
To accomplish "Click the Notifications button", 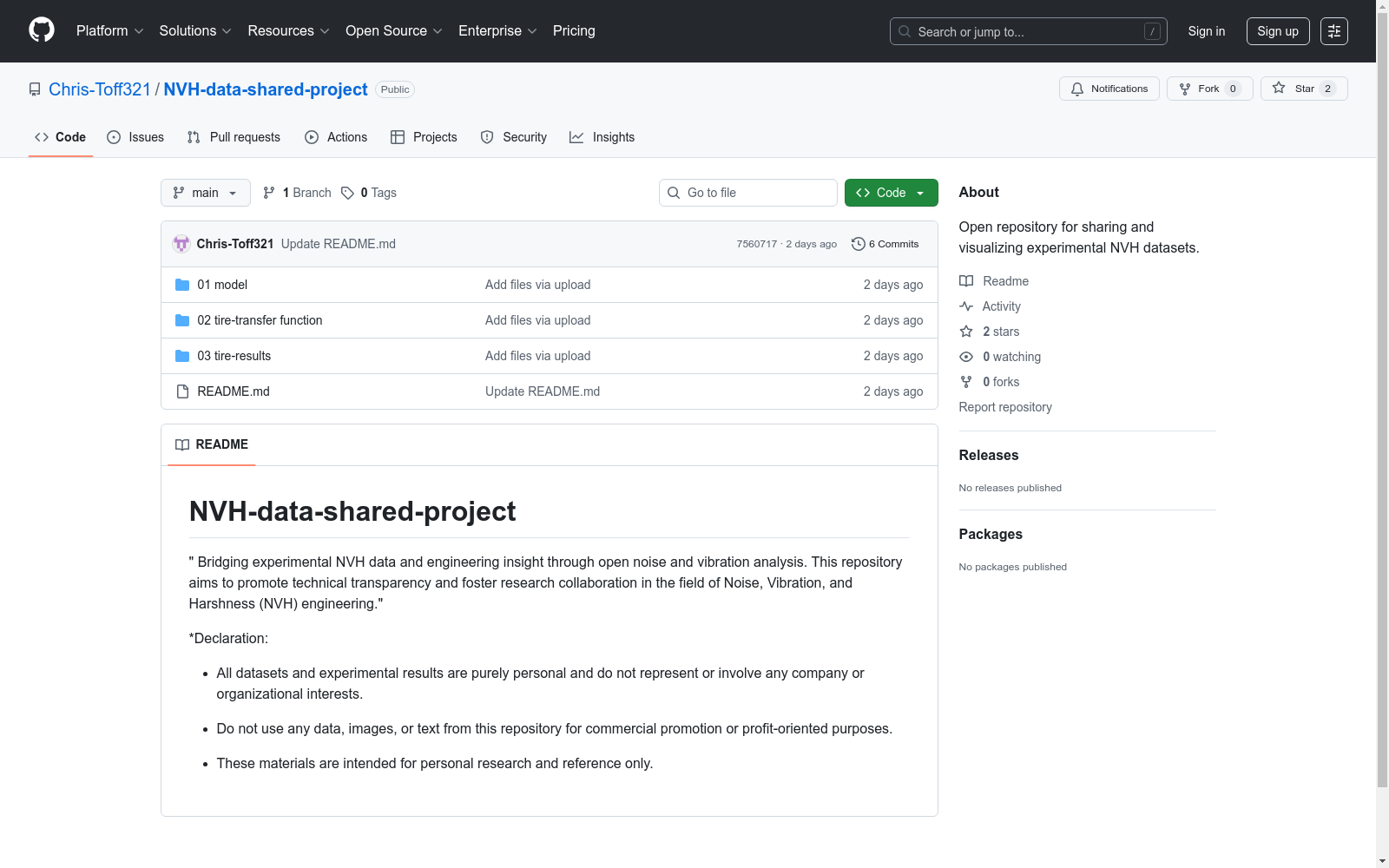I will (x=1109, y=89).
